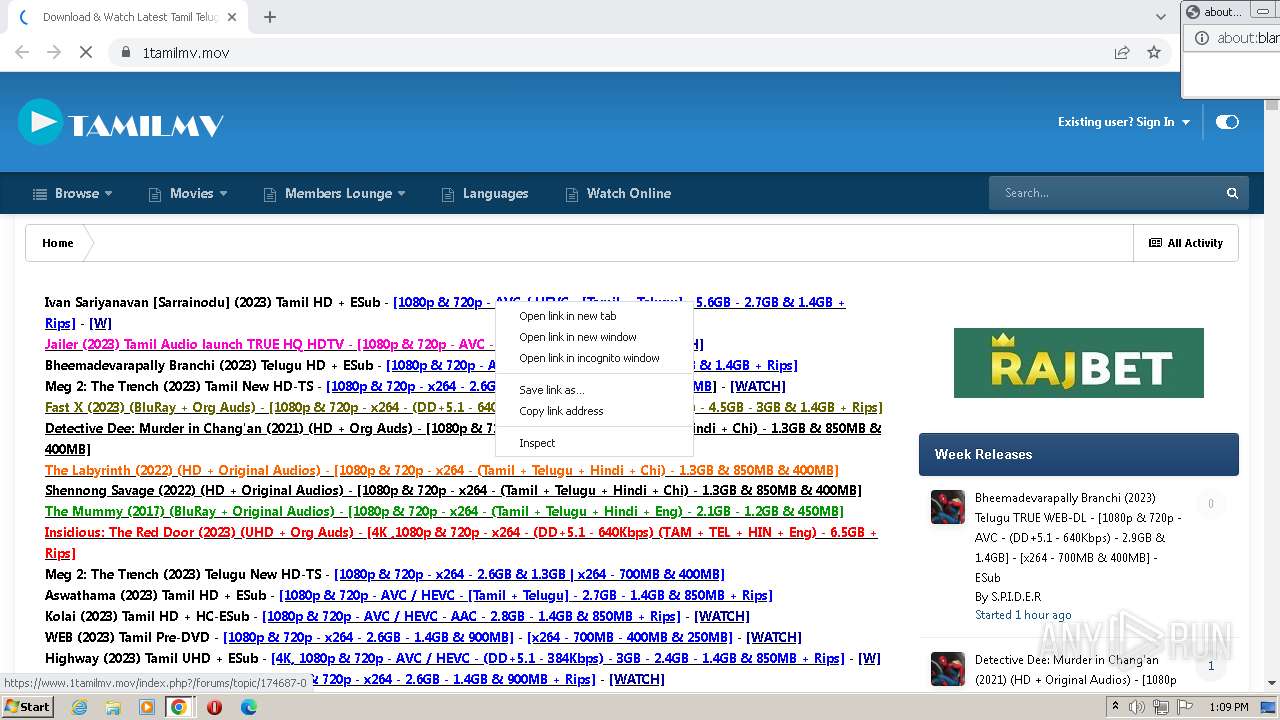The image size is (1280, 720).
Task: Click author S.P.I.D.E.R link
Action: 1015,597
